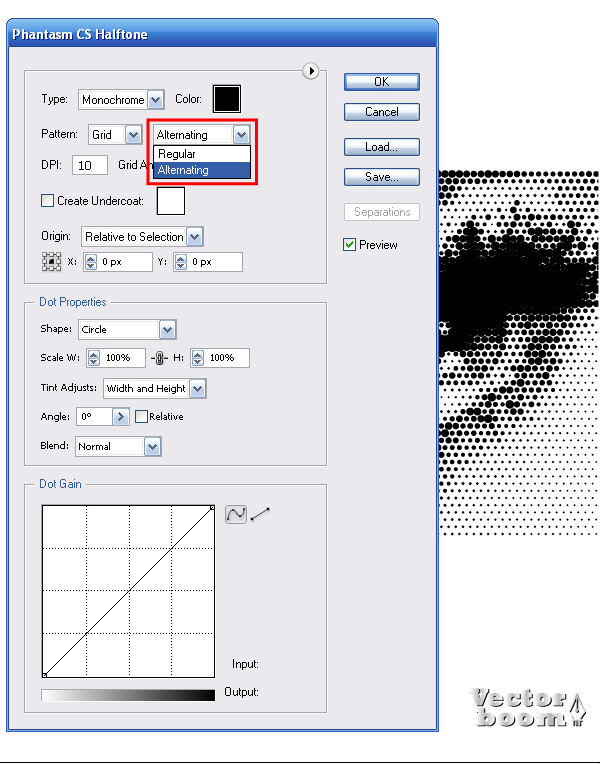The width and height of the screenshot is (600, 764).
Task: Click the Scale H spinner arrows
Action: point(198,358)
